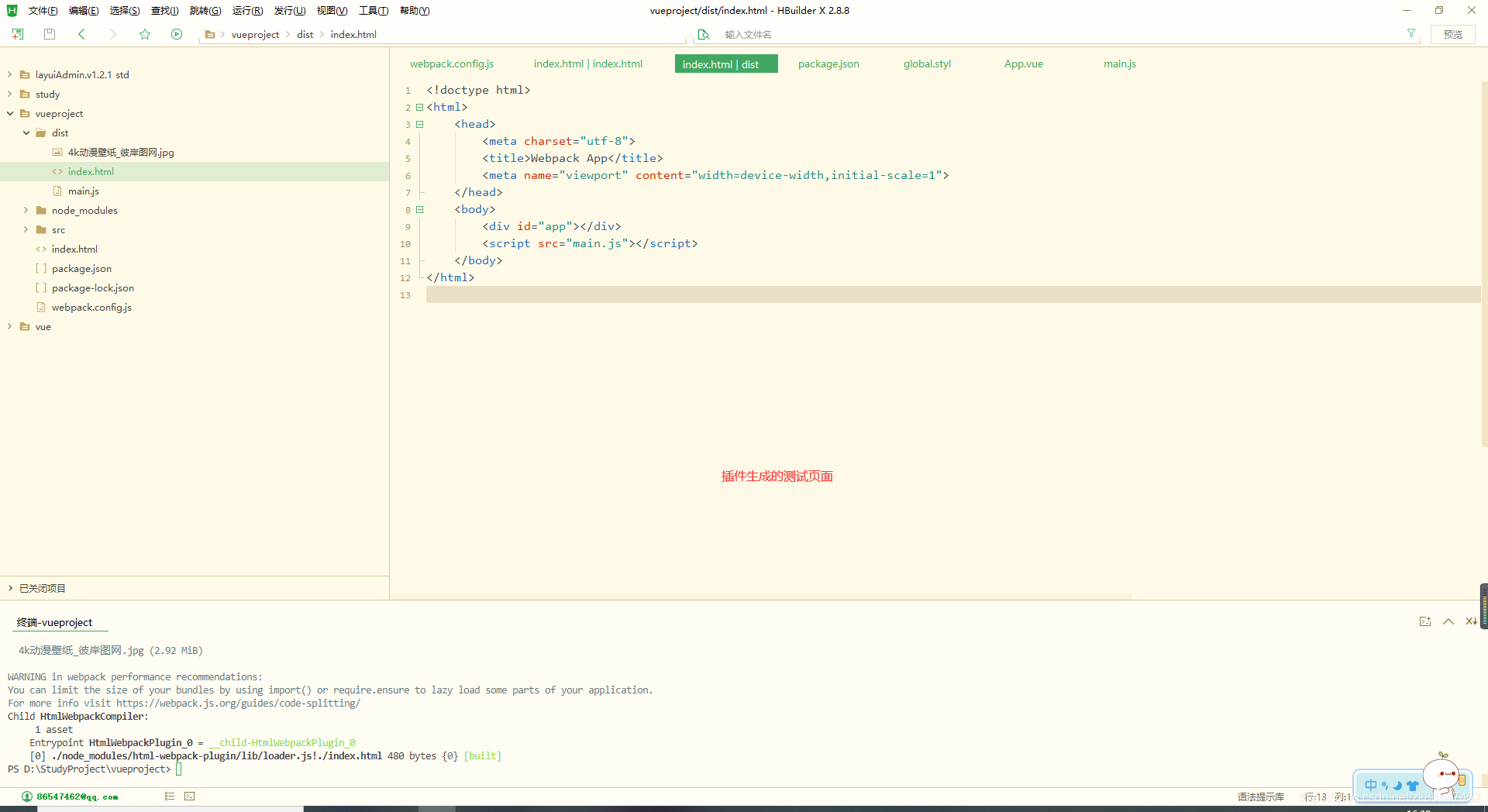Collapse fold marker on line 8 body
Viewport: 1488px width, 812px height.
coord(419,209)
